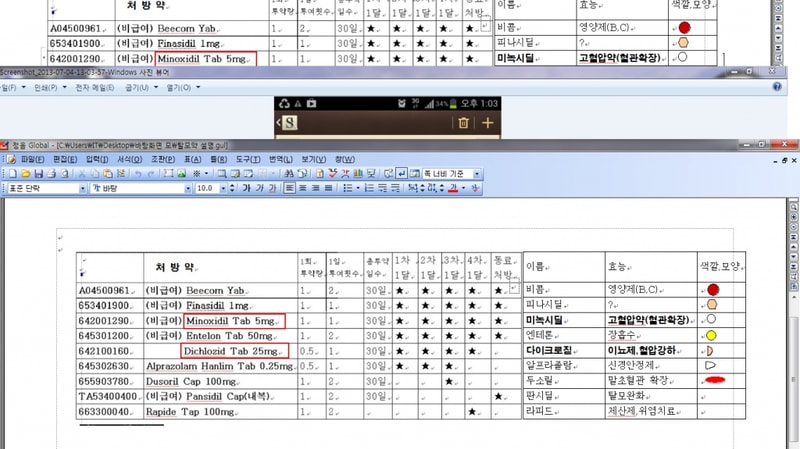Toggle italic formatting with the slanted 가 button
This screenshot has height=449, width=800.
259,188
